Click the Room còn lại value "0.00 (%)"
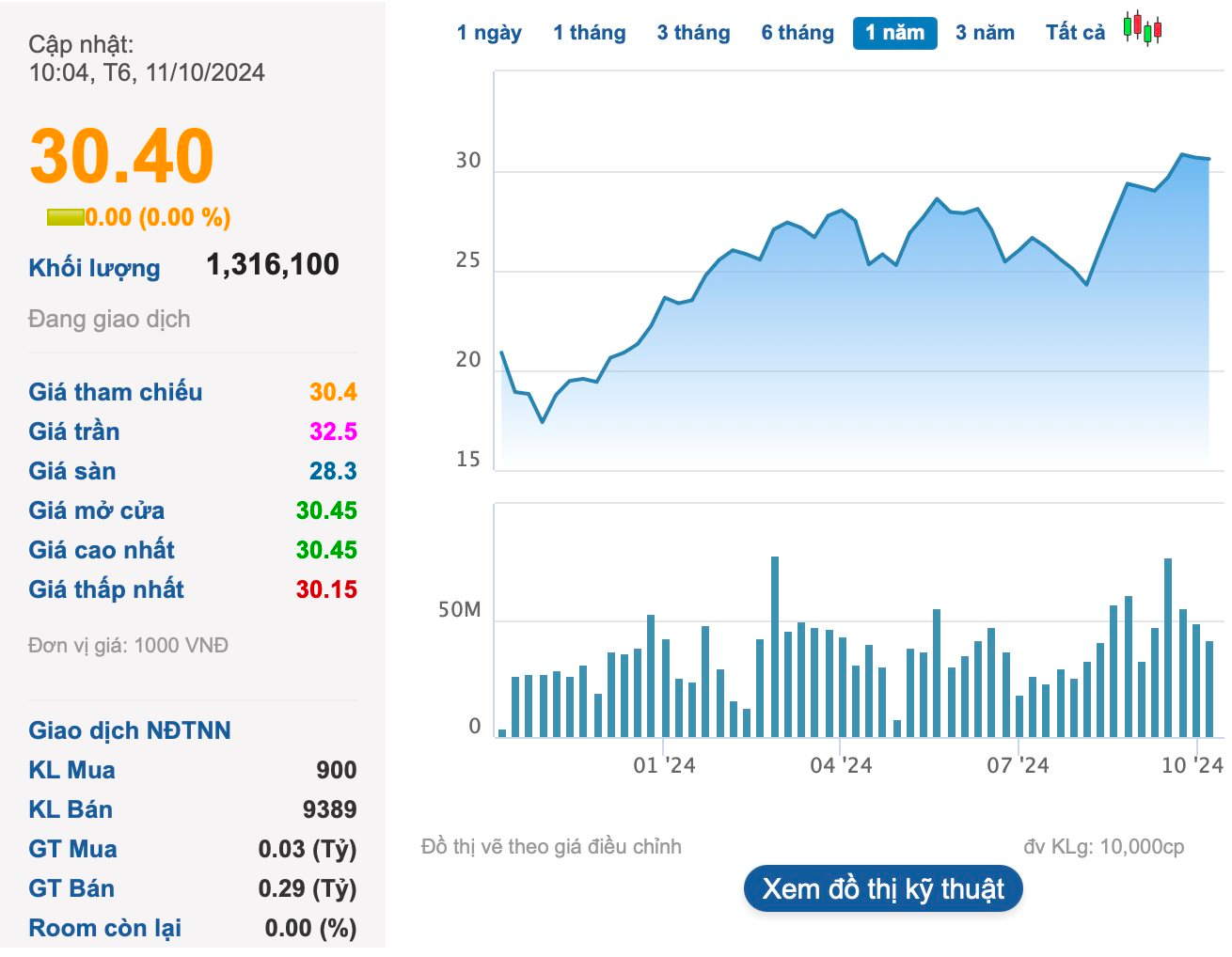1232x957 pixels. tap(310, 928)
